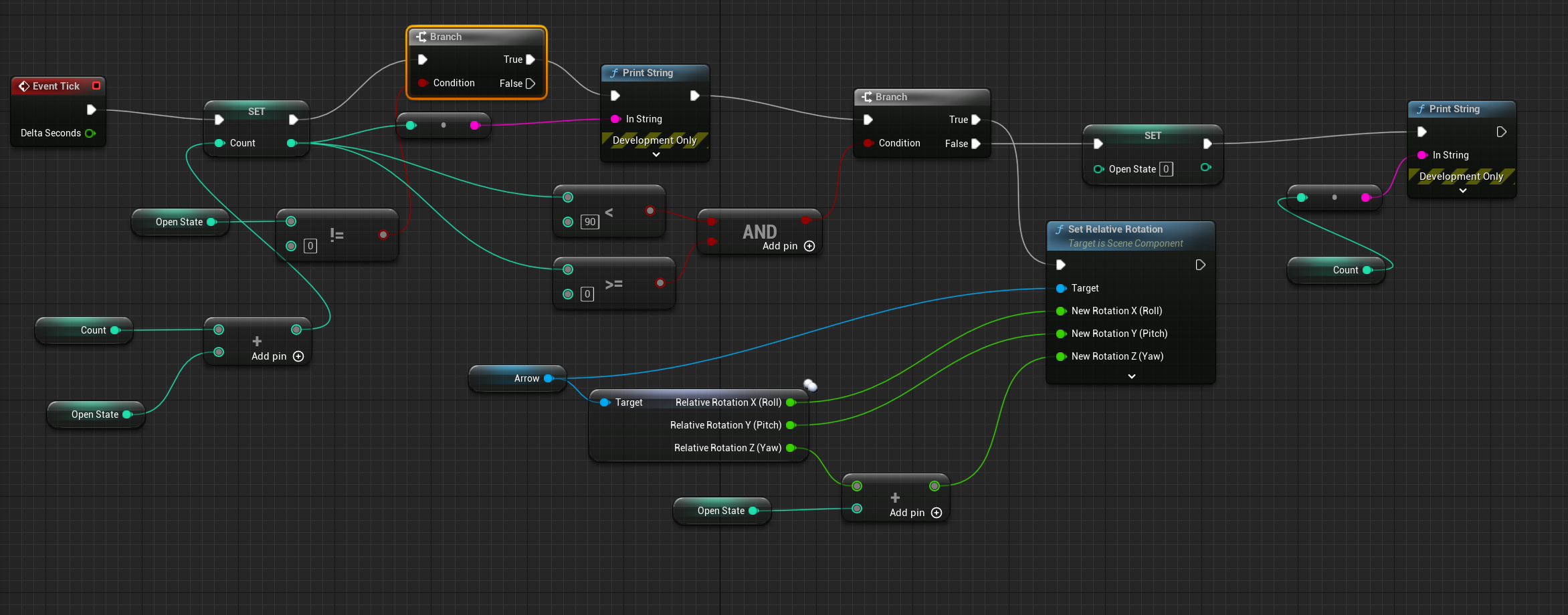Click Relative Rotation X (Roll) output pin

[791, 402]
